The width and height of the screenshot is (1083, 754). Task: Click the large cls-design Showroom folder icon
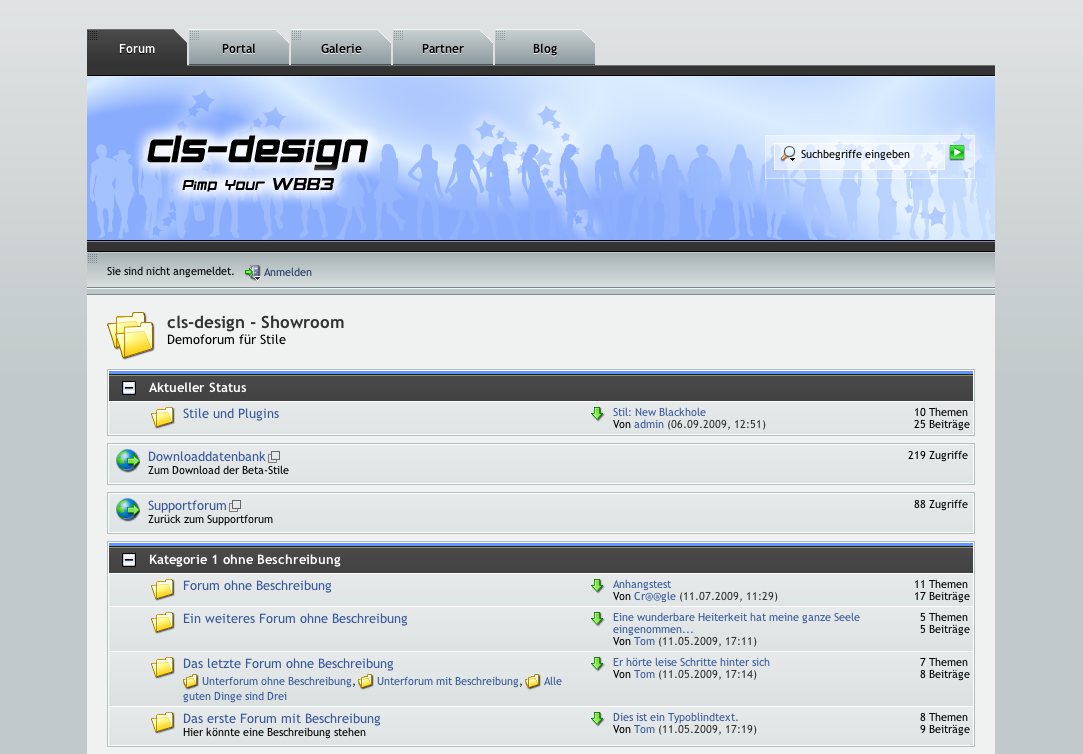pos(132,334)
